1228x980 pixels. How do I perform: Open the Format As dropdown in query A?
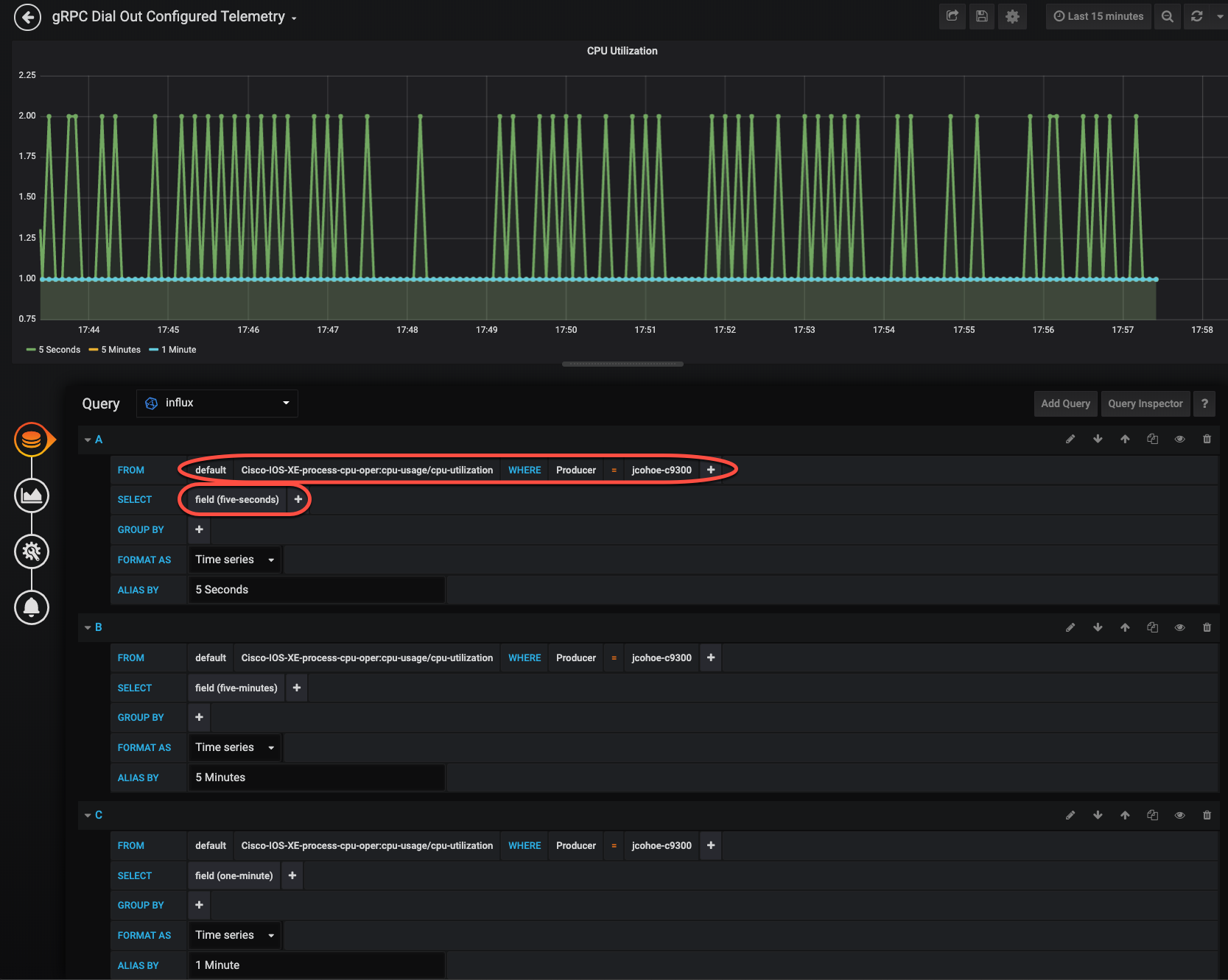click(234, 560)
